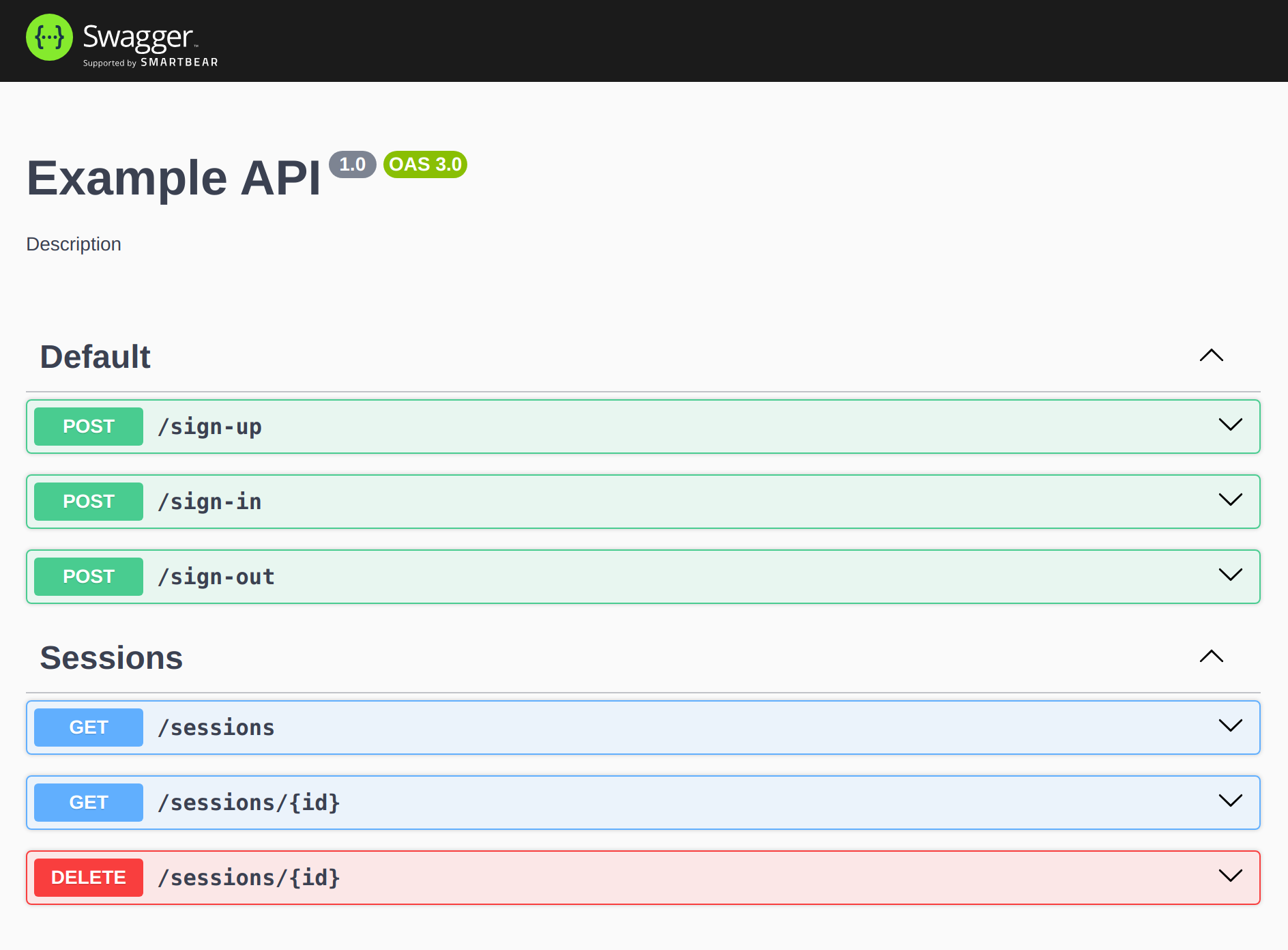Viewport: 1288px width, 950px height.
Task: Expand the POST /sign-up operation arrow
Action: click(x=1231, y=424)
